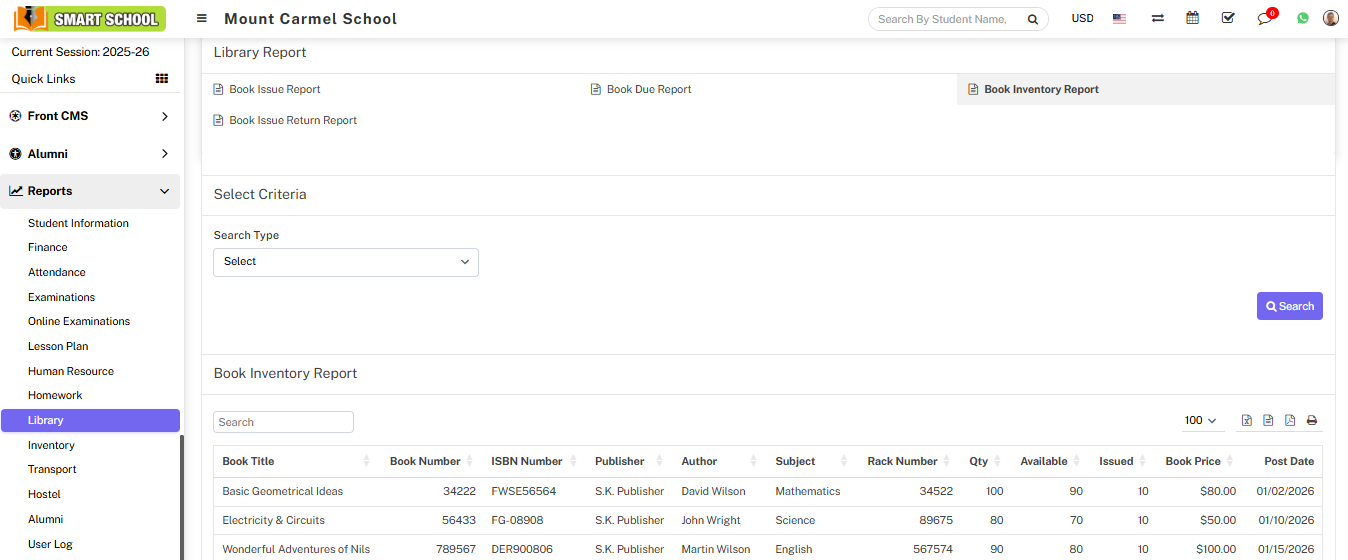Change rows per page from 100

tap(1199, 421)
